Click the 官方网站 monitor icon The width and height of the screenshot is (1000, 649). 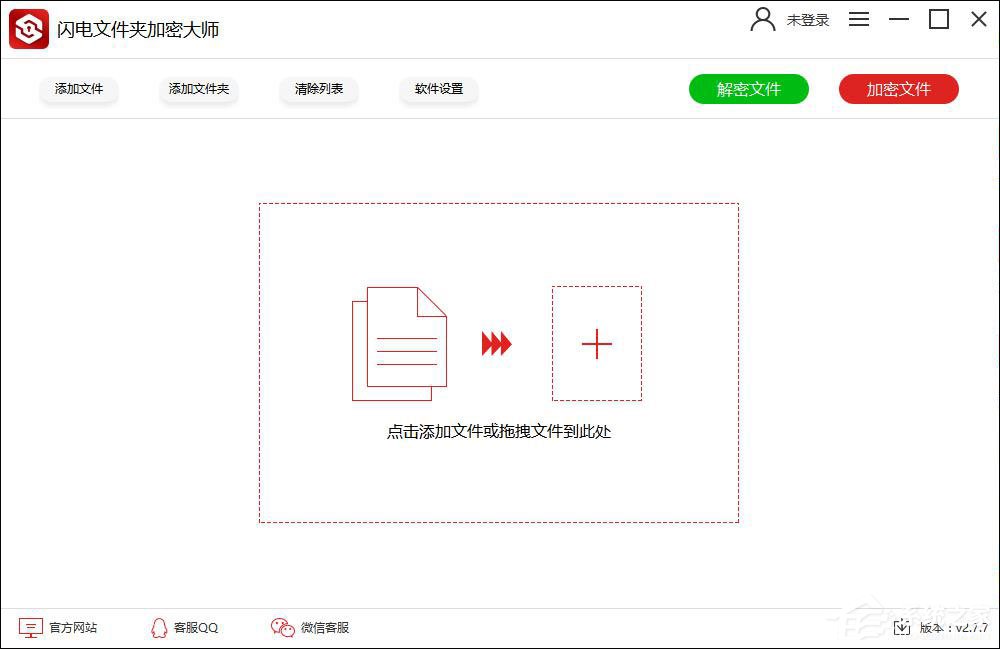[31, 627]
